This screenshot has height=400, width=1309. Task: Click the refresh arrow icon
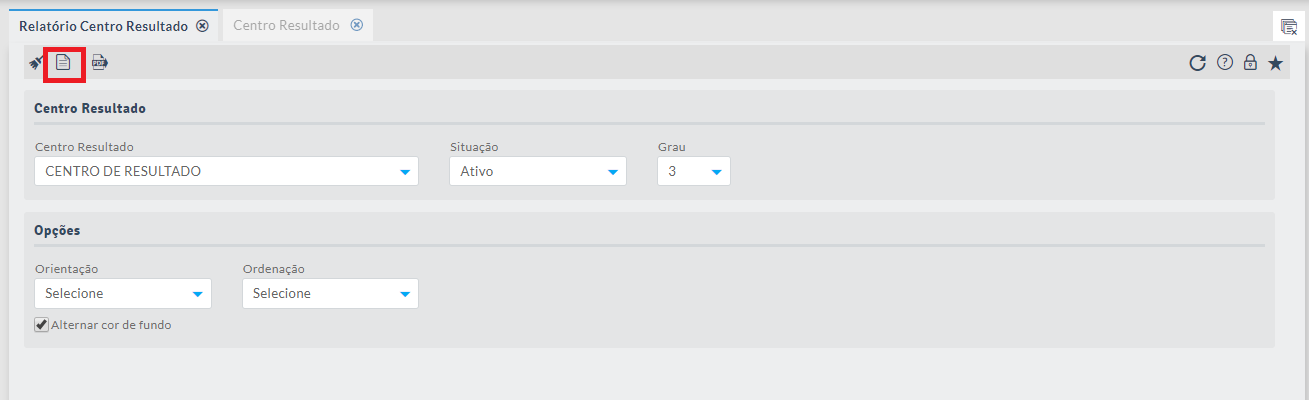pos(1197,63)
